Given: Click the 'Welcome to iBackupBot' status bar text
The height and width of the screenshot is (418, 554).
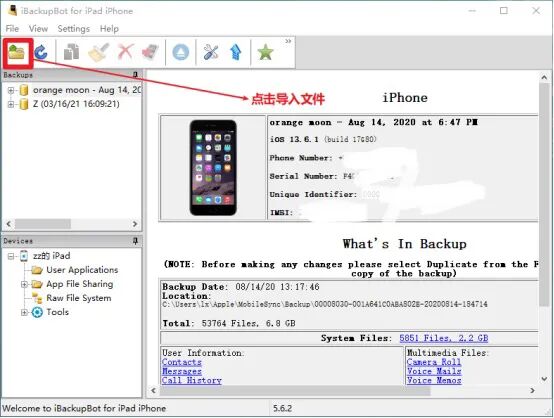Looking at the screenshot, I should tap(84, 408).
